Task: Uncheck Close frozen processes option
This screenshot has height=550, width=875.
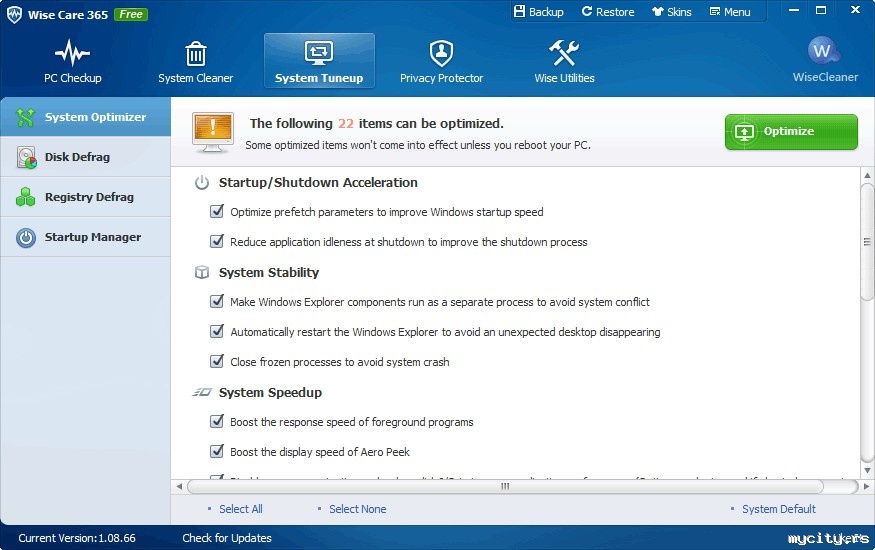Action: [x=217, y=361]
